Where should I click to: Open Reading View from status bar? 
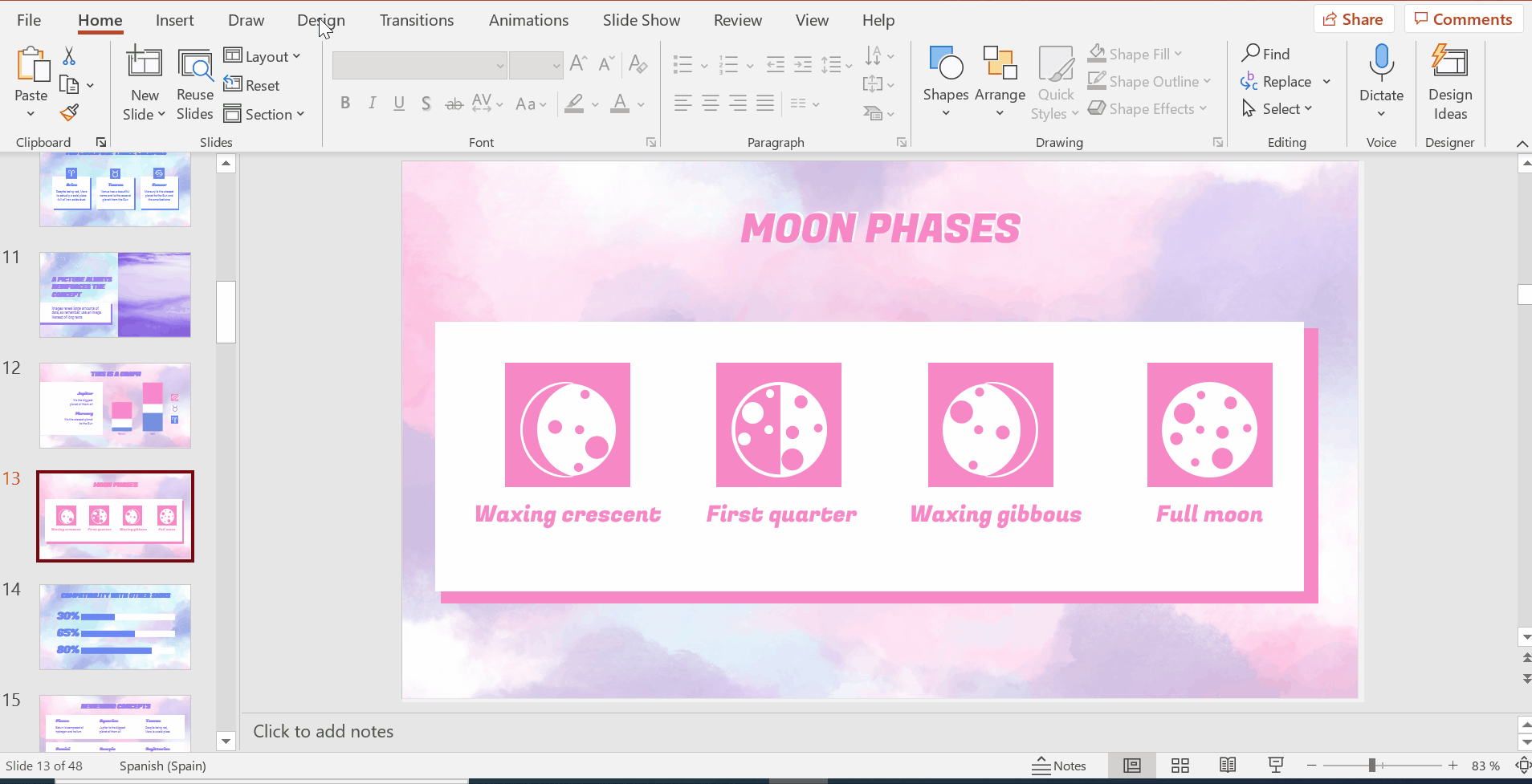click(x=1228, y=766)
